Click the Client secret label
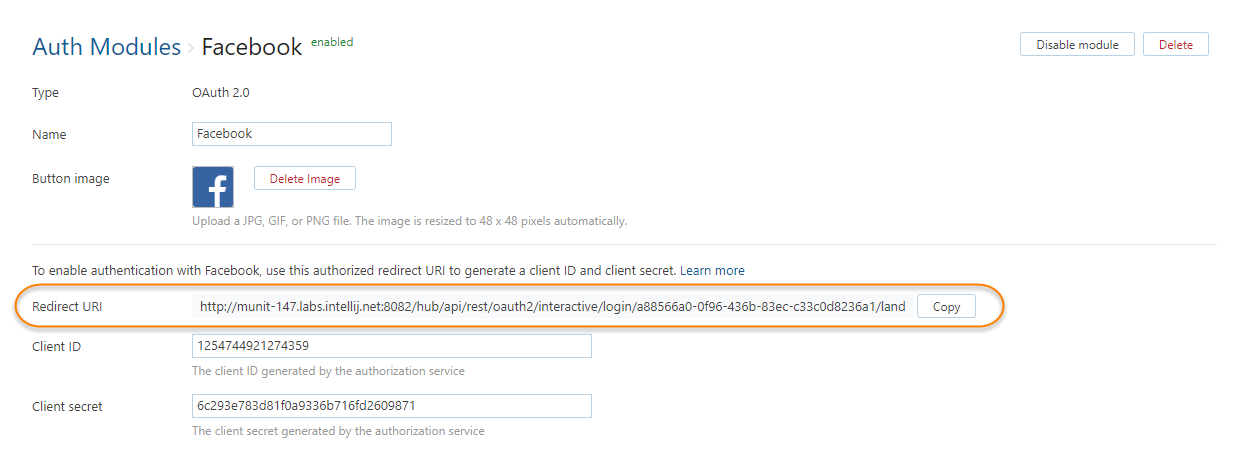 [67, 407]
